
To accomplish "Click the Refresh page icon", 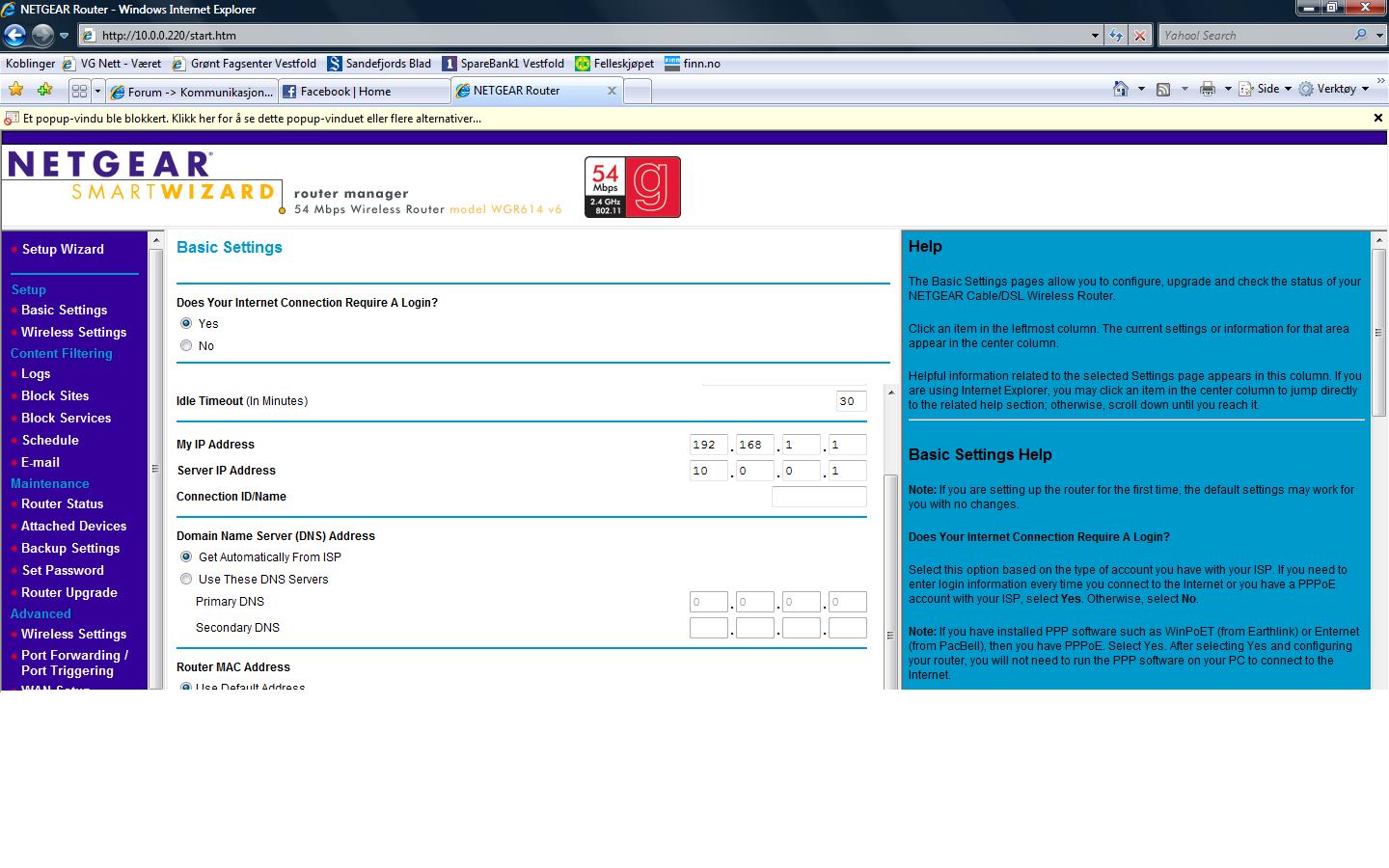I will [1116, 35].
